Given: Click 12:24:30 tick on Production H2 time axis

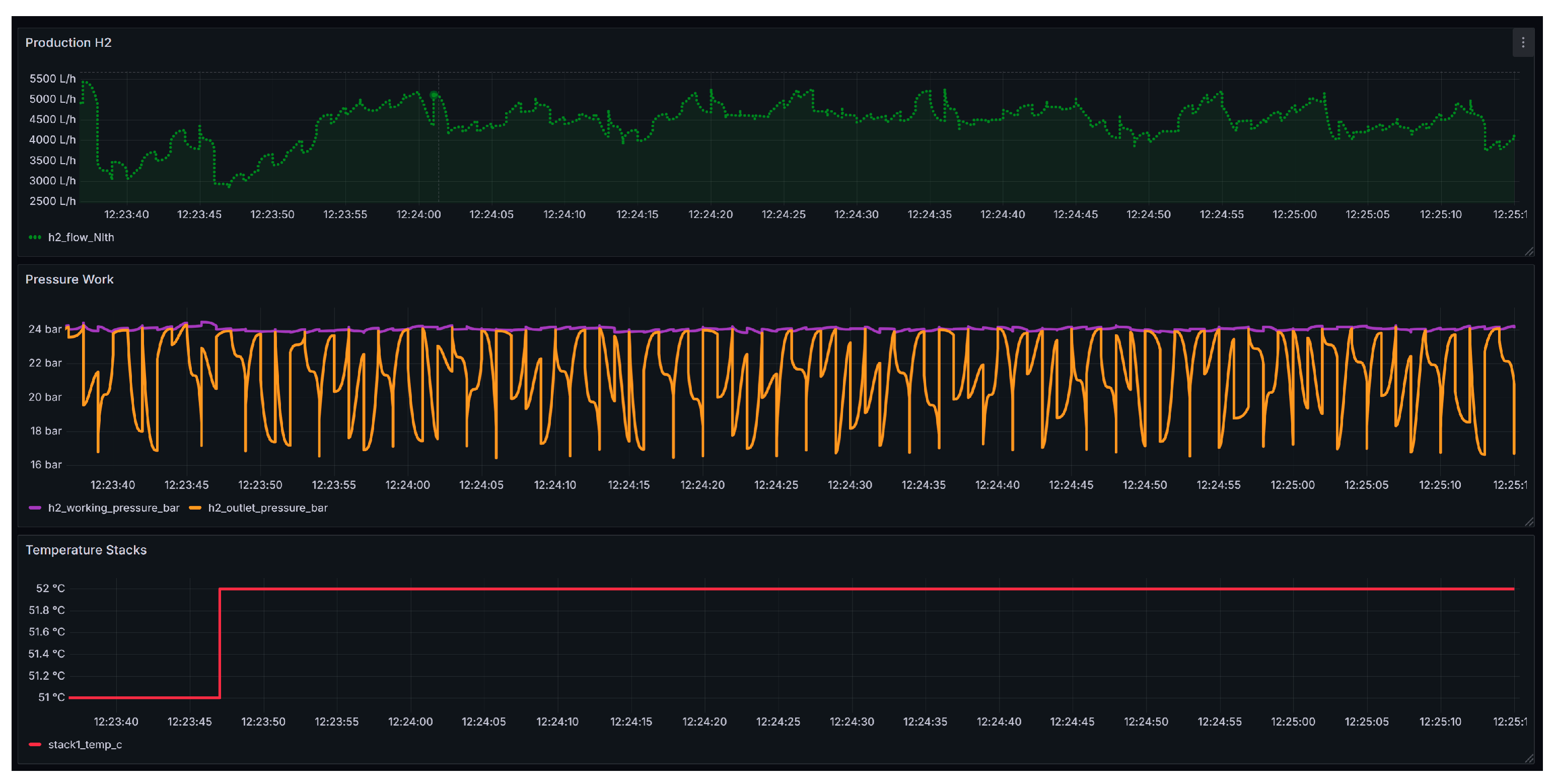Looking at the screenshot, I should point(856,215).
